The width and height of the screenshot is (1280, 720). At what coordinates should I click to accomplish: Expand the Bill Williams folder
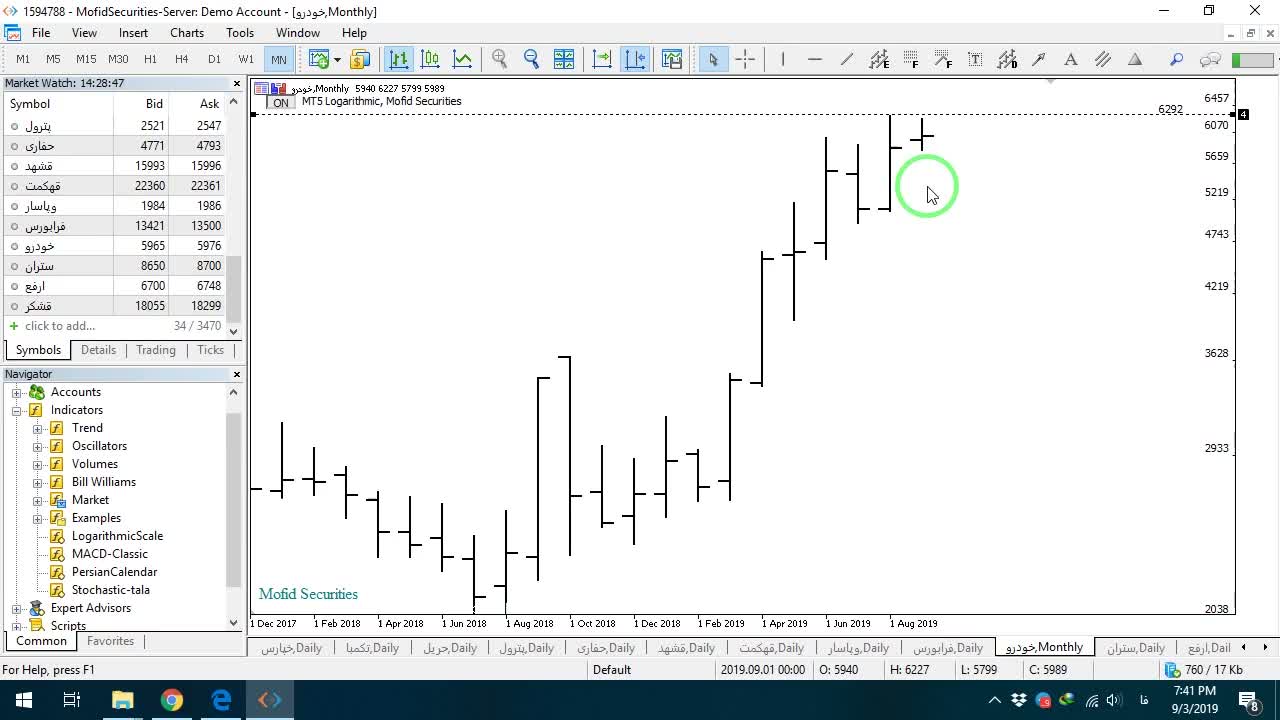click(x=38, y=482)
